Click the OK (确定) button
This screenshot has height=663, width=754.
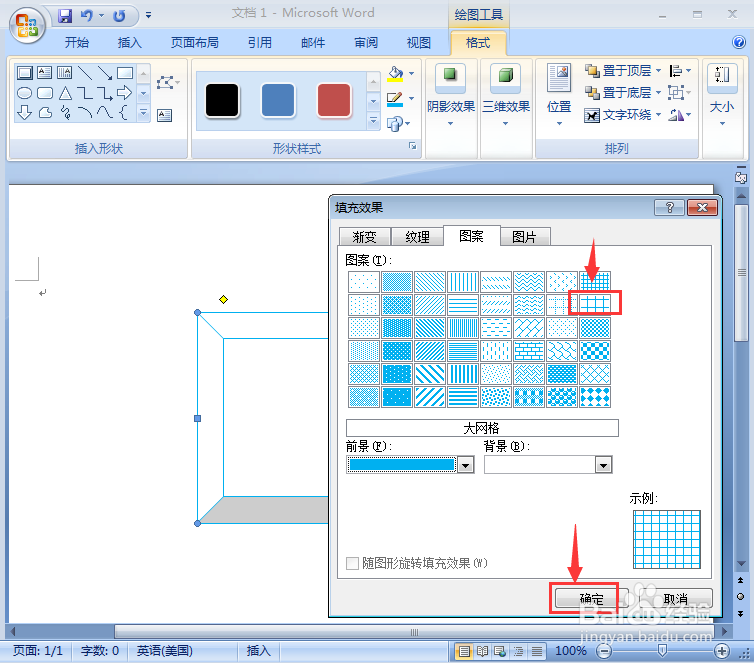coord(591,599)
